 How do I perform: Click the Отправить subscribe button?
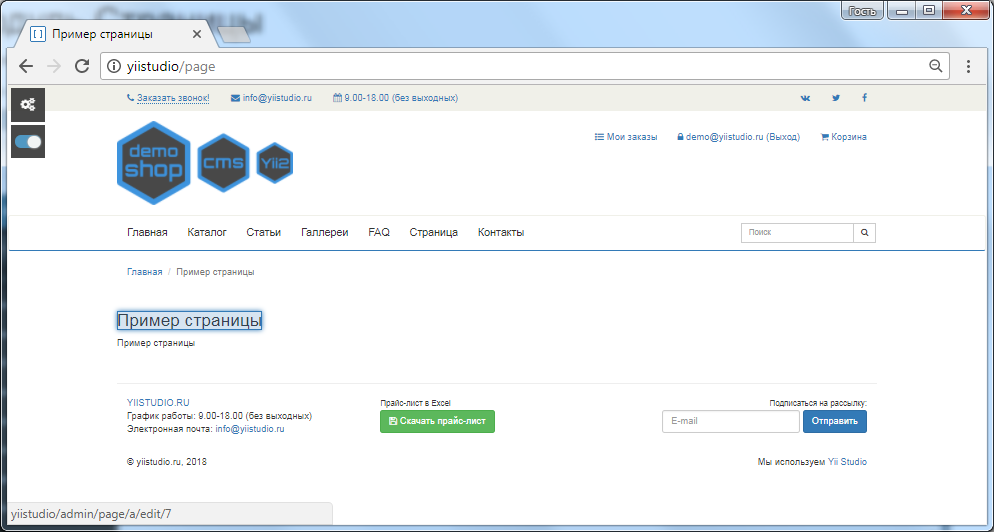(835, 422)
